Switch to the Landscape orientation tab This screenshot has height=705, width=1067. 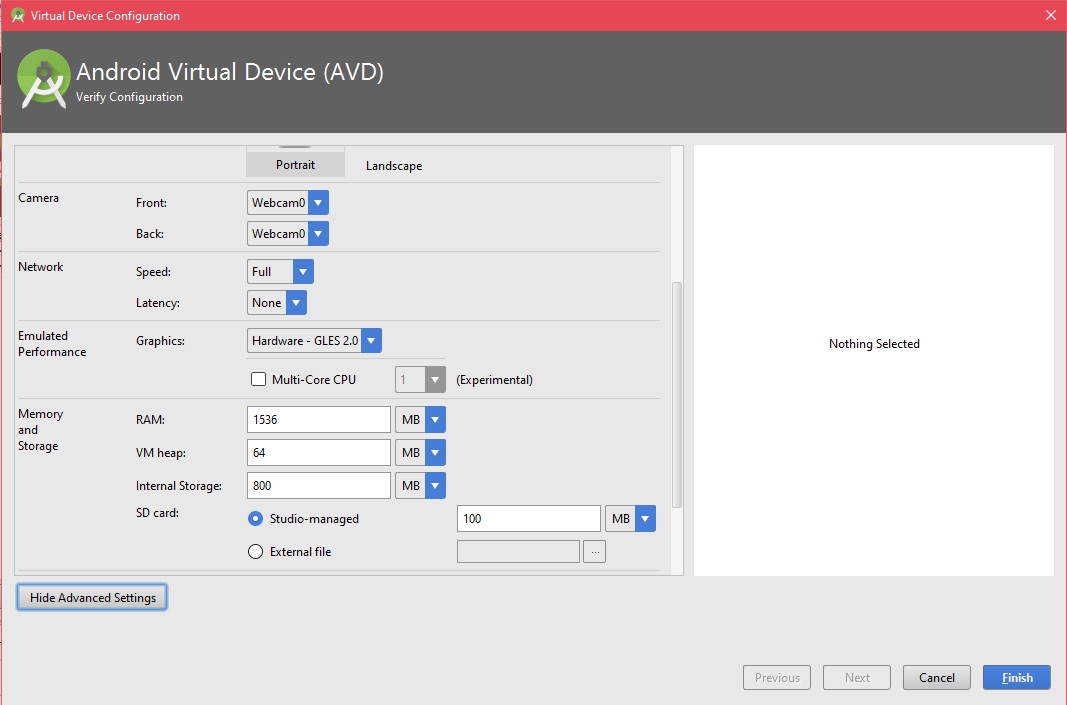click(393, 165)
